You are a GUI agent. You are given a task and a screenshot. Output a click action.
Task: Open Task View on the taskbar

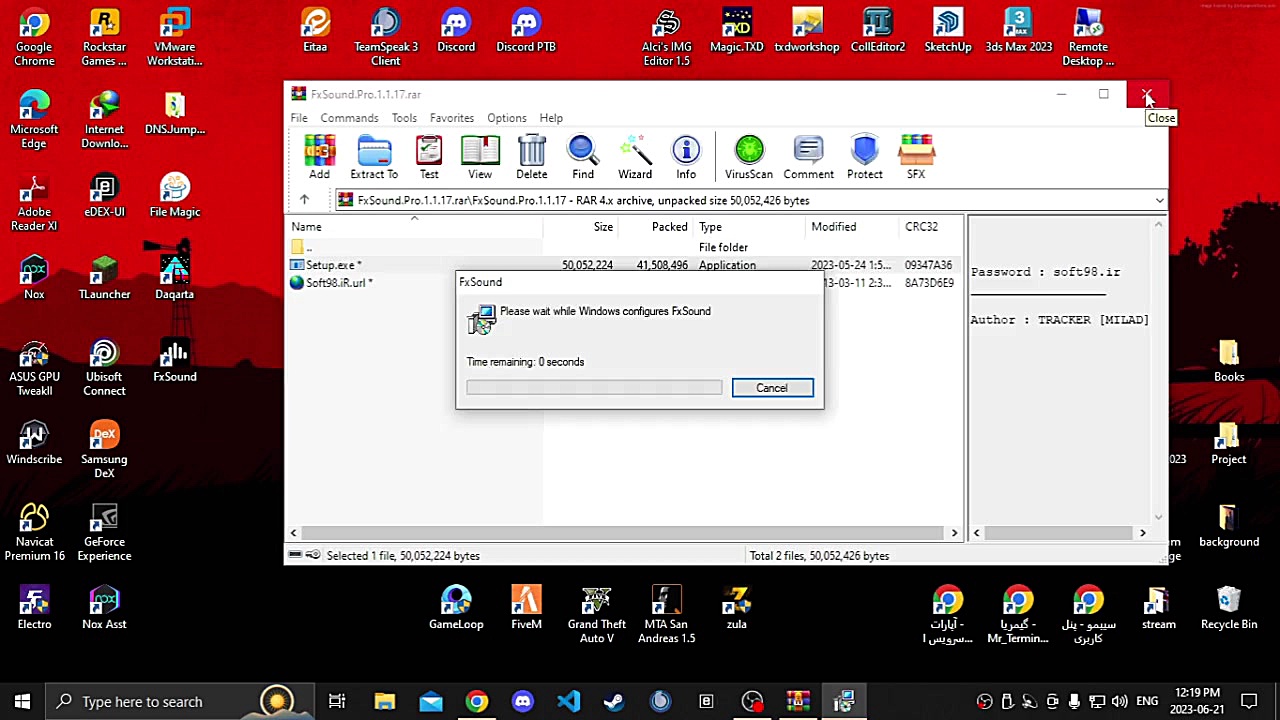coord(337,701)
